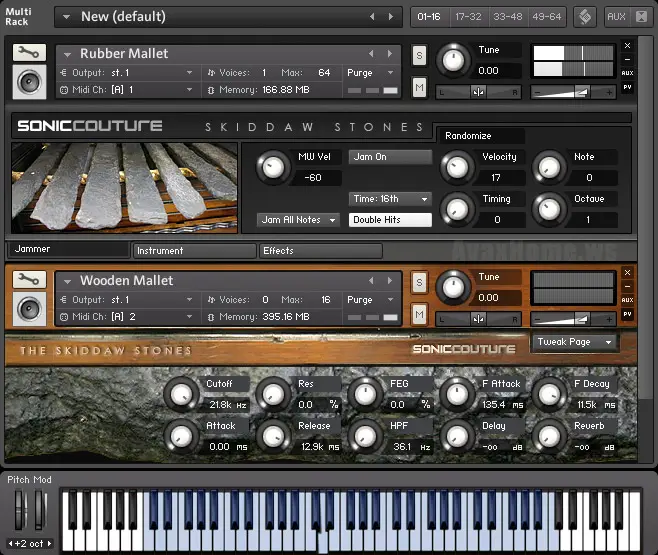The width and height of the screenshot is (658, 555).
Task: Toggle the AUX panel in header
Action: [616, 17]
